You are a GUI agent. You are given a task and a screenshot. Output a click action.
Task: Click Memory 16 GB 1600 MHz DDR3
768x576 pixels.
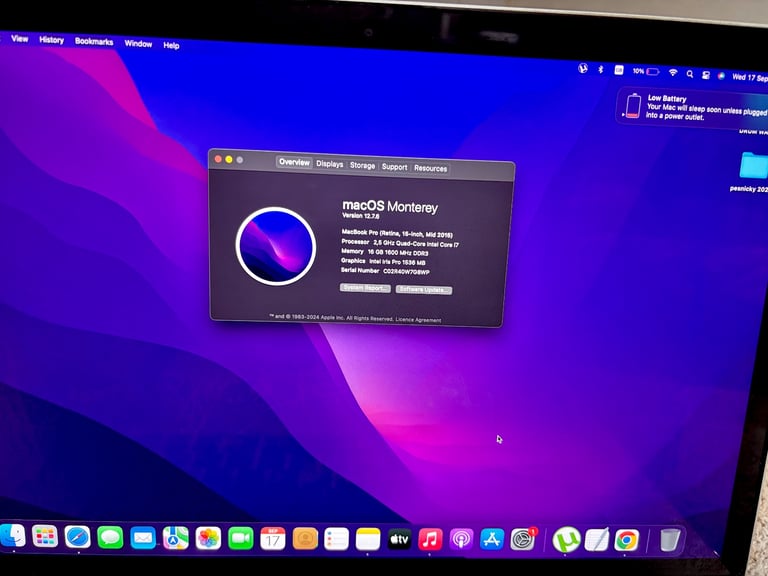384,252
